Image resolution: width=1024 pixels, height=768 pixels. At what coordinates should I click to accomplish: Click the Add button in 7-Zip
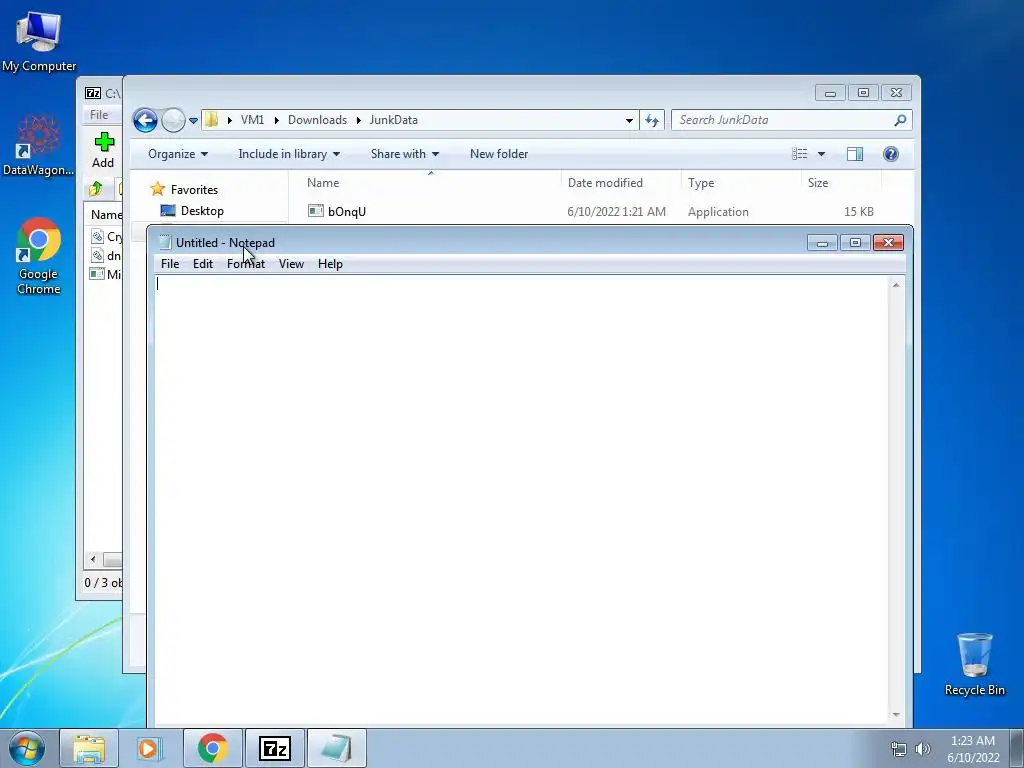(103, 150)
